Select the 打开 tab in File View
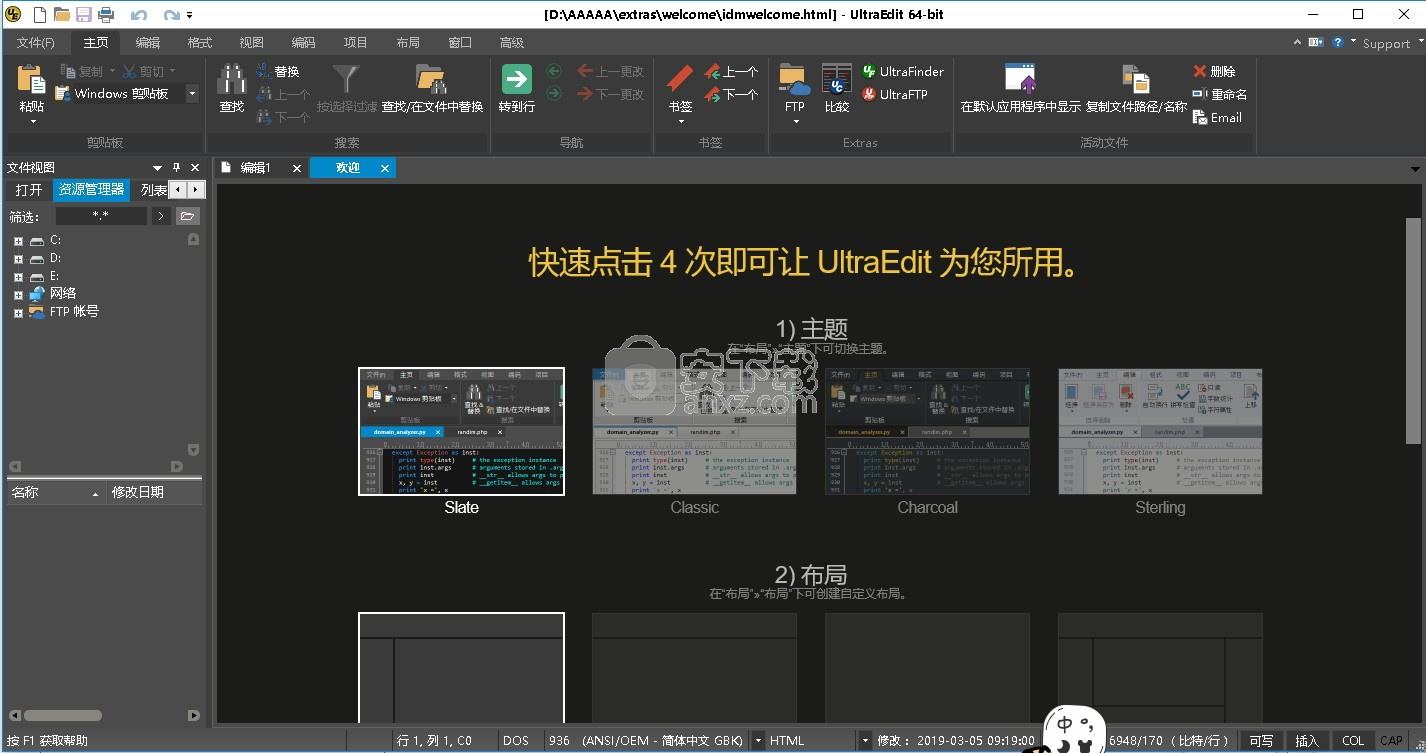1426x753 pixels. coord(29,190)
